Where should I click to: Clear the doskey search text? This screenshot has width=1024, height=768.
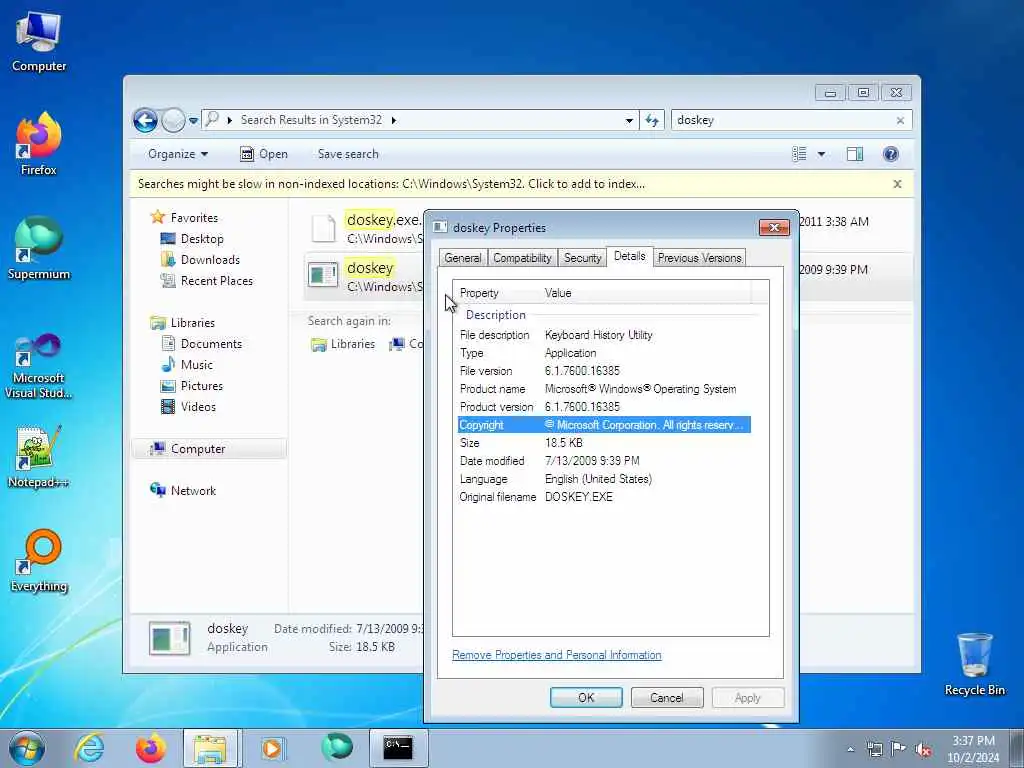(x=900, y=121)
